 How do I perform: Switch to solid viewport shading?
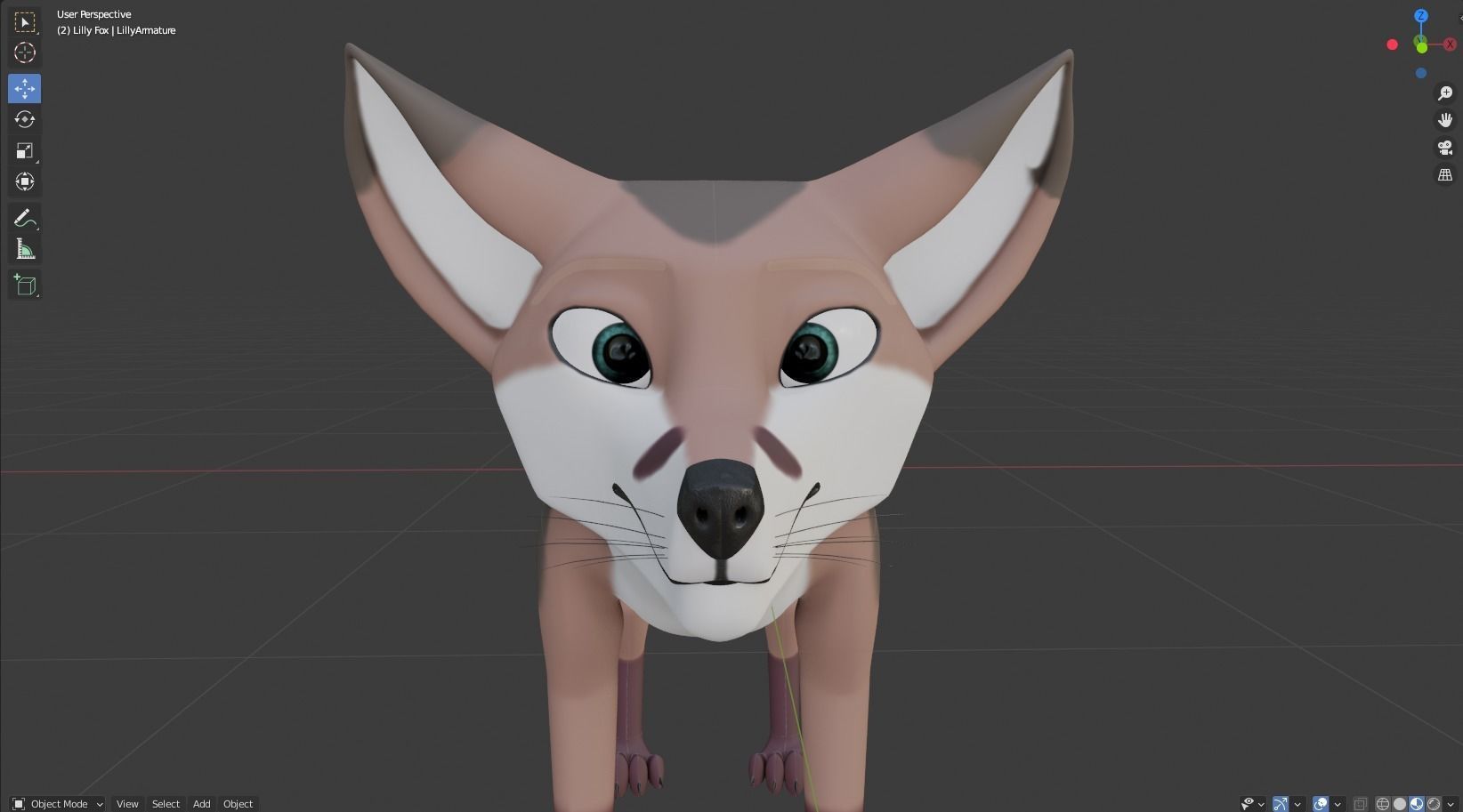click(1400, 804)
